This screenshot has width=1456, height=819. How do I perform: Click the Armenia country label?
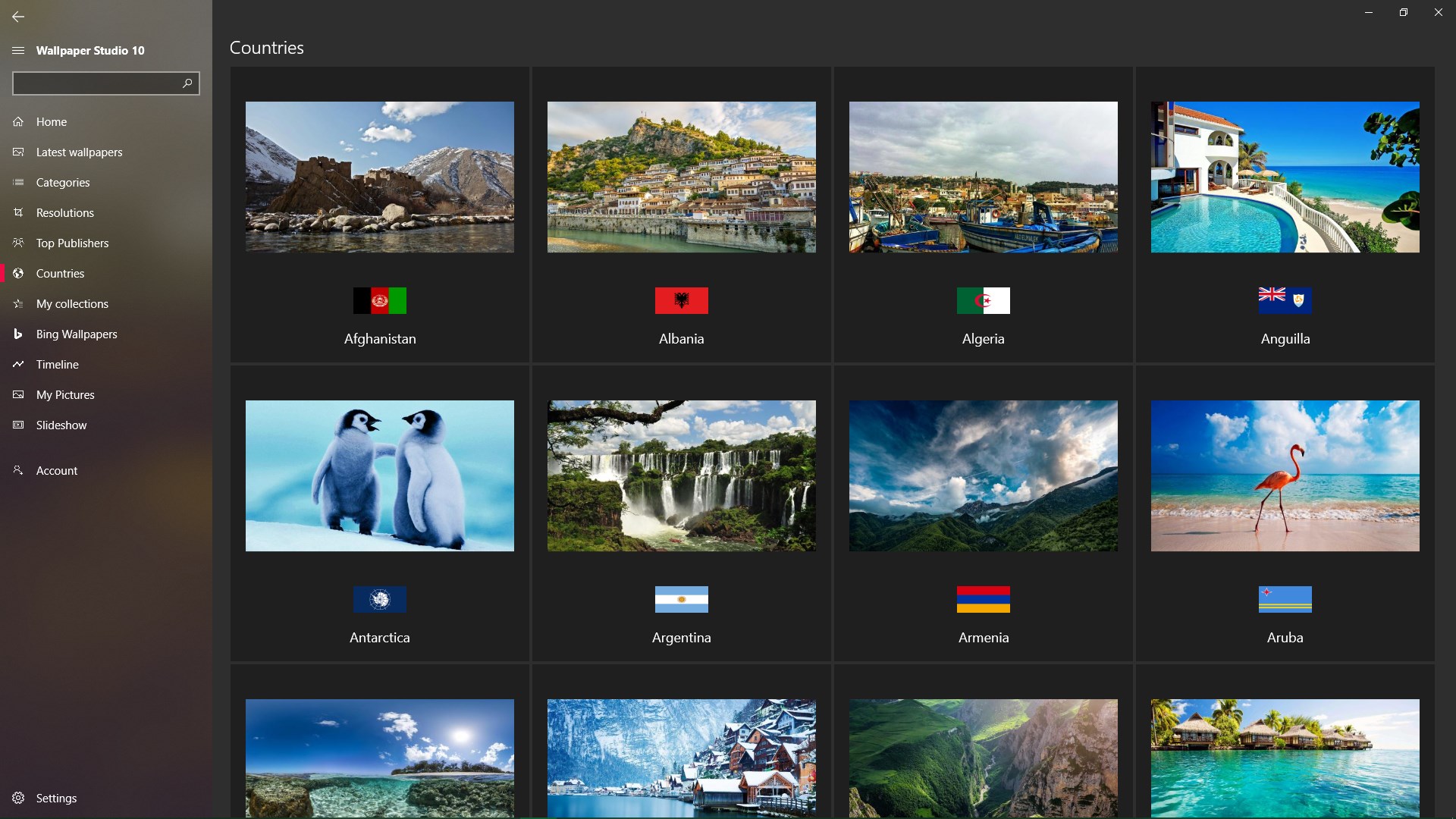983,638
